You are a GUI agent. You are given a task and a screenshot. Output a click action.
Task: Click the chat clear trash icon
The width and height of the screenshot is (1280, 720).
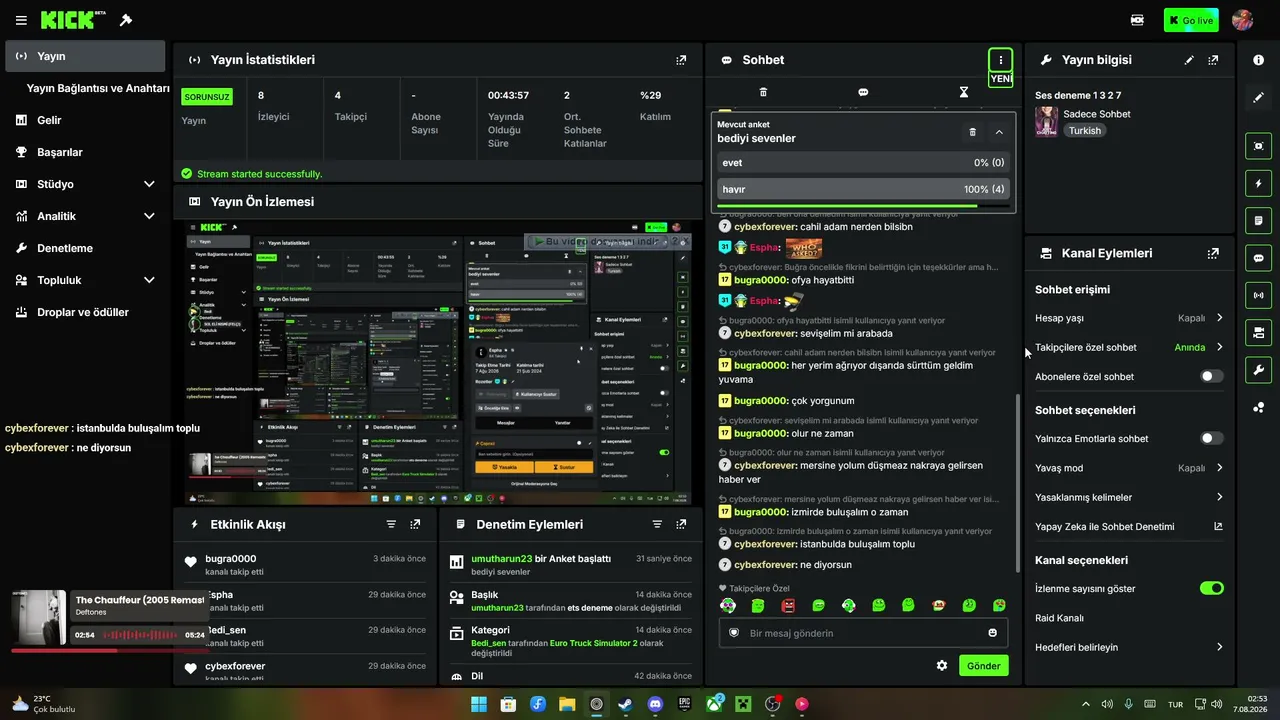click(763, 92)
